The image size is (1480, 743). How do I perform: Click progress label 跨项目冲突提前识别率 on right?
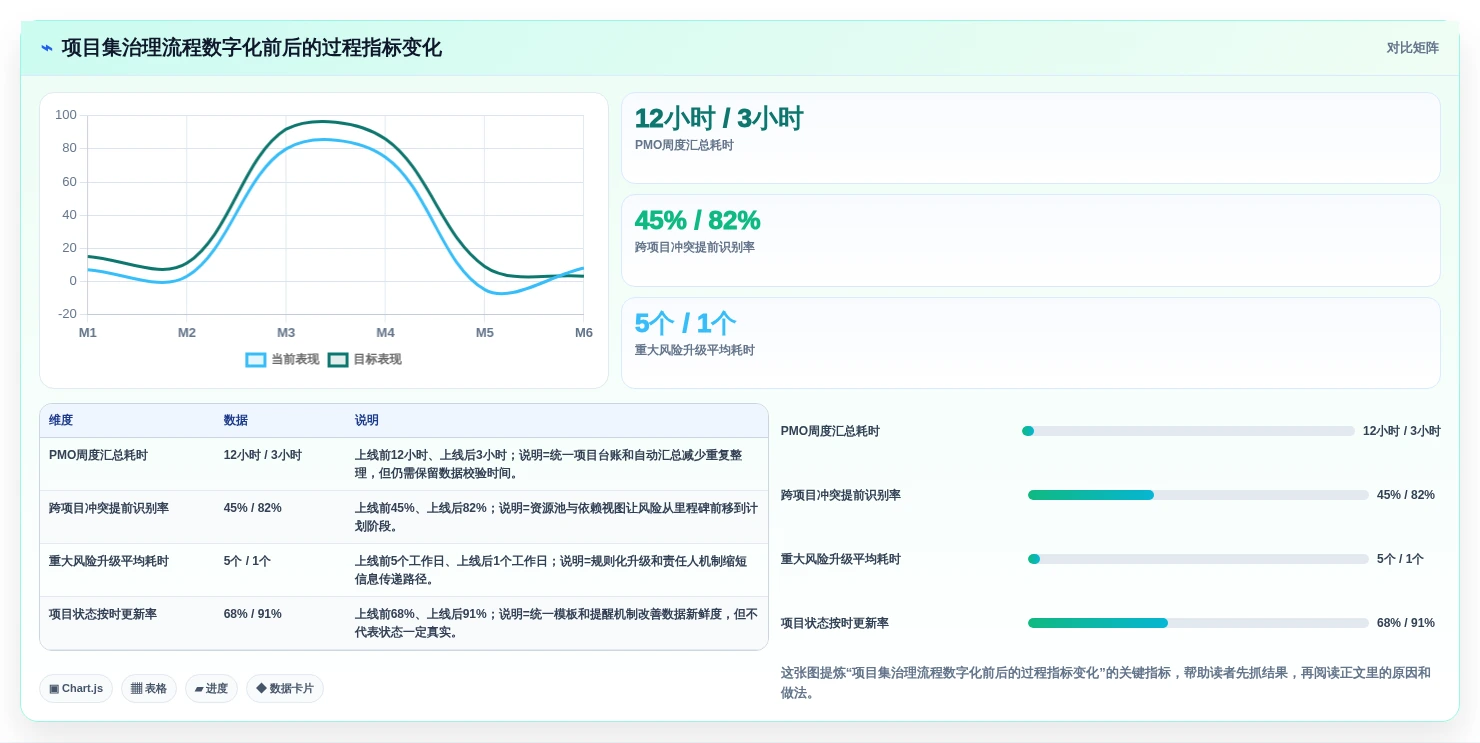click(841, 495)
